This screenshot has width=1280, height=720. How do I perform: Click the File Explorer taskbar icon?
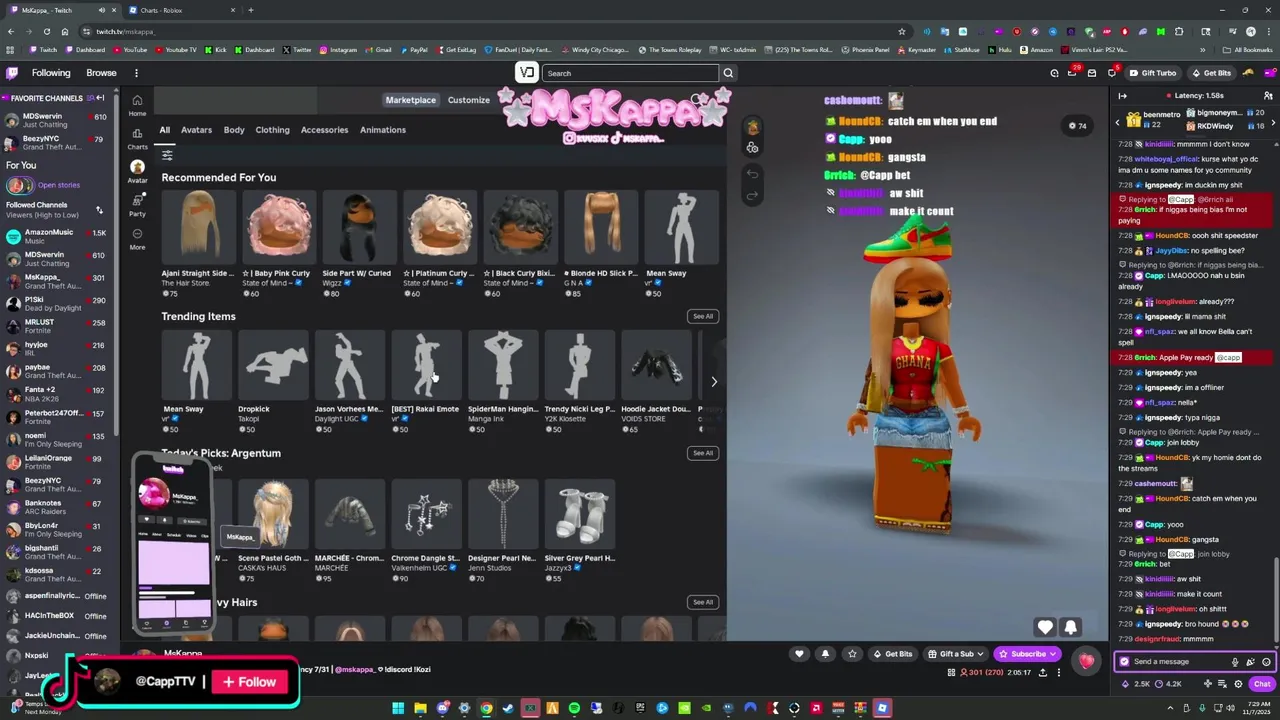(x=420, y=708)
